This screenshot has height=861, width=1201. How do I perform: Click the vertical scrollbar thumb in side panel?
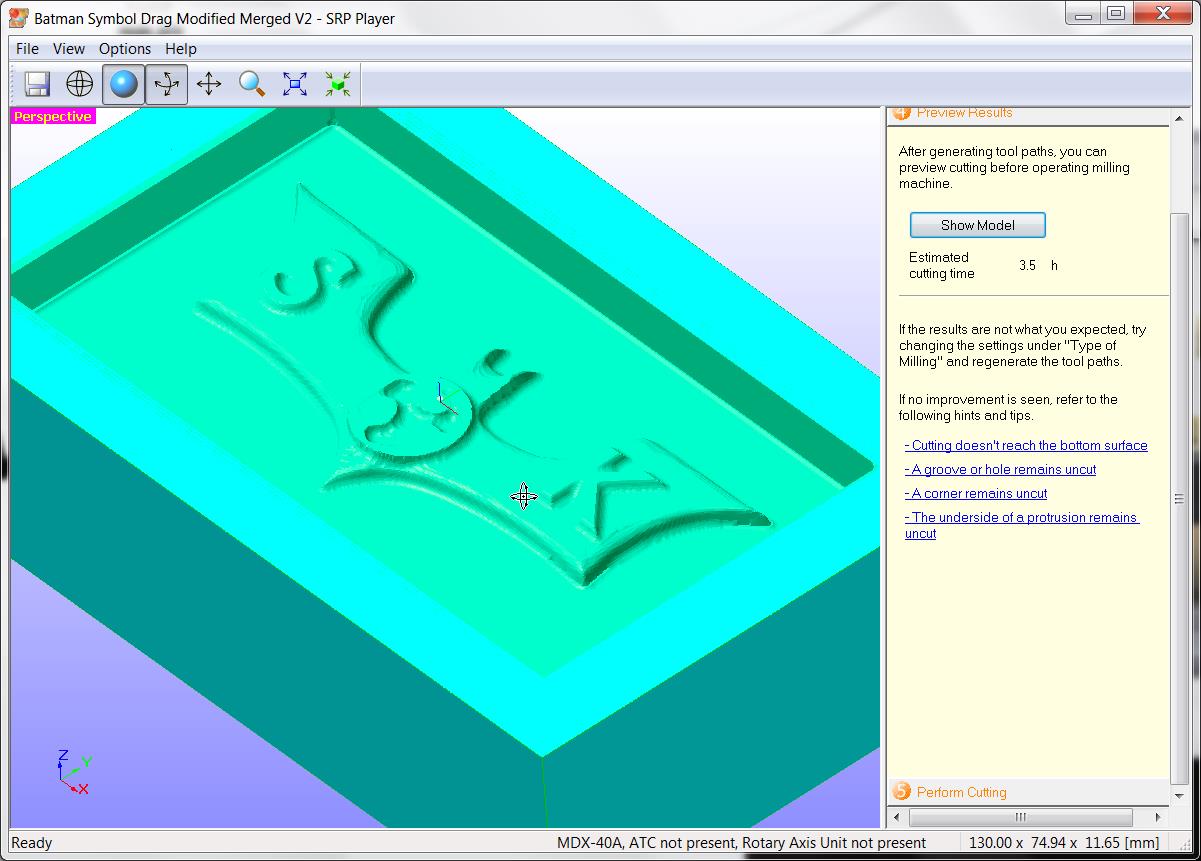coord(1180,500)
